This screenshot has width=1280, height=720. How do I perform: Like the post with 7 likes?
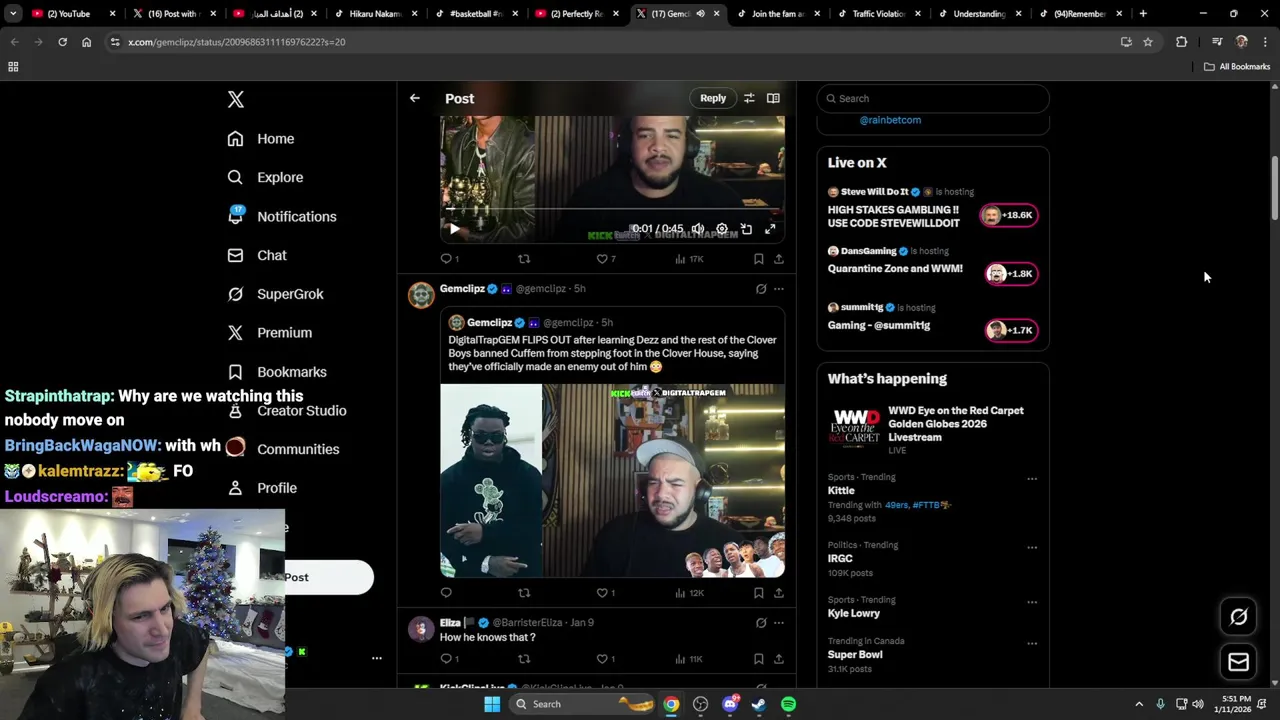[x=605, y=259]
